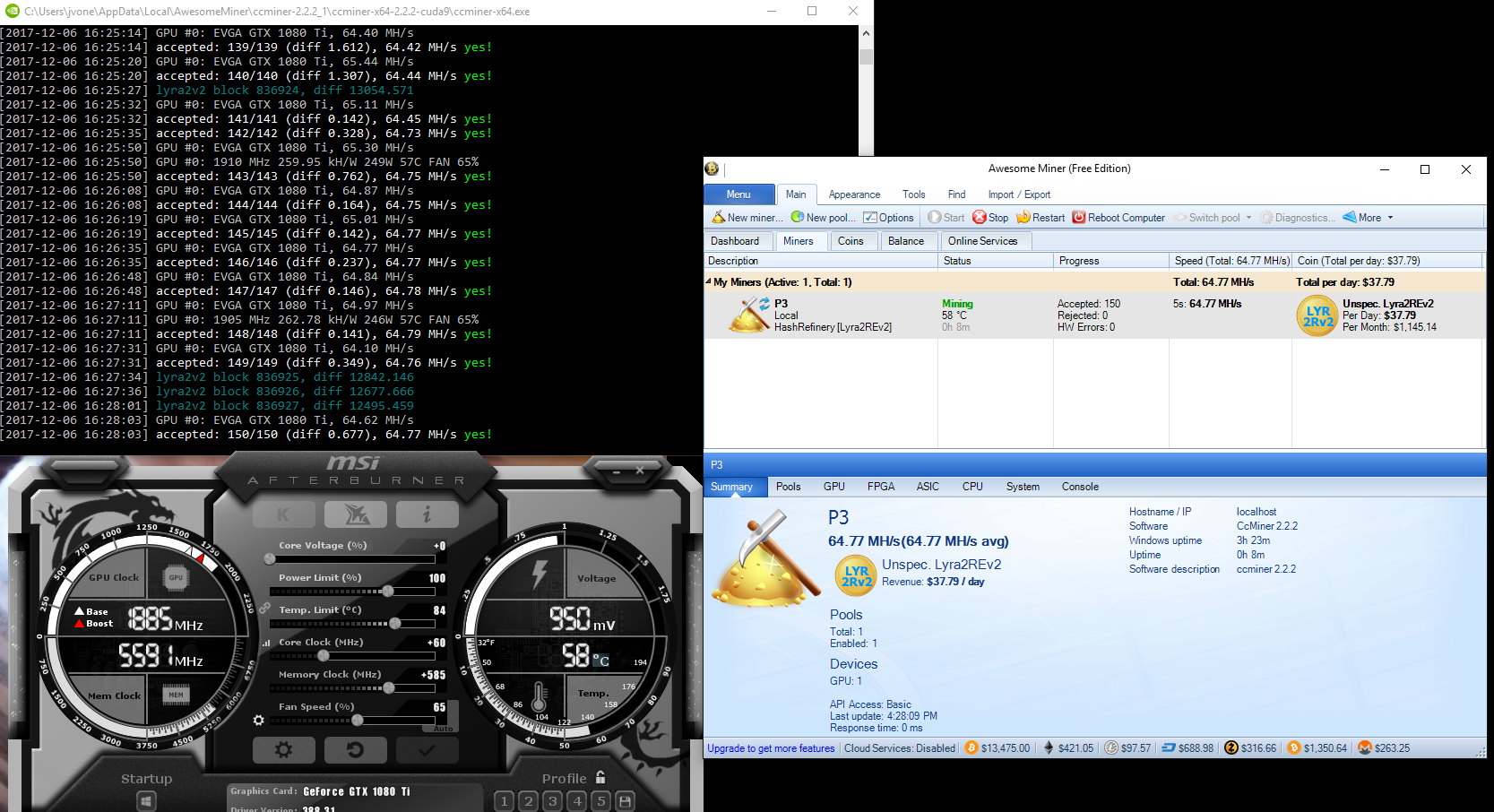
Task: Click the Ethereum price icon in status bar
Action: coord(1049,748)
